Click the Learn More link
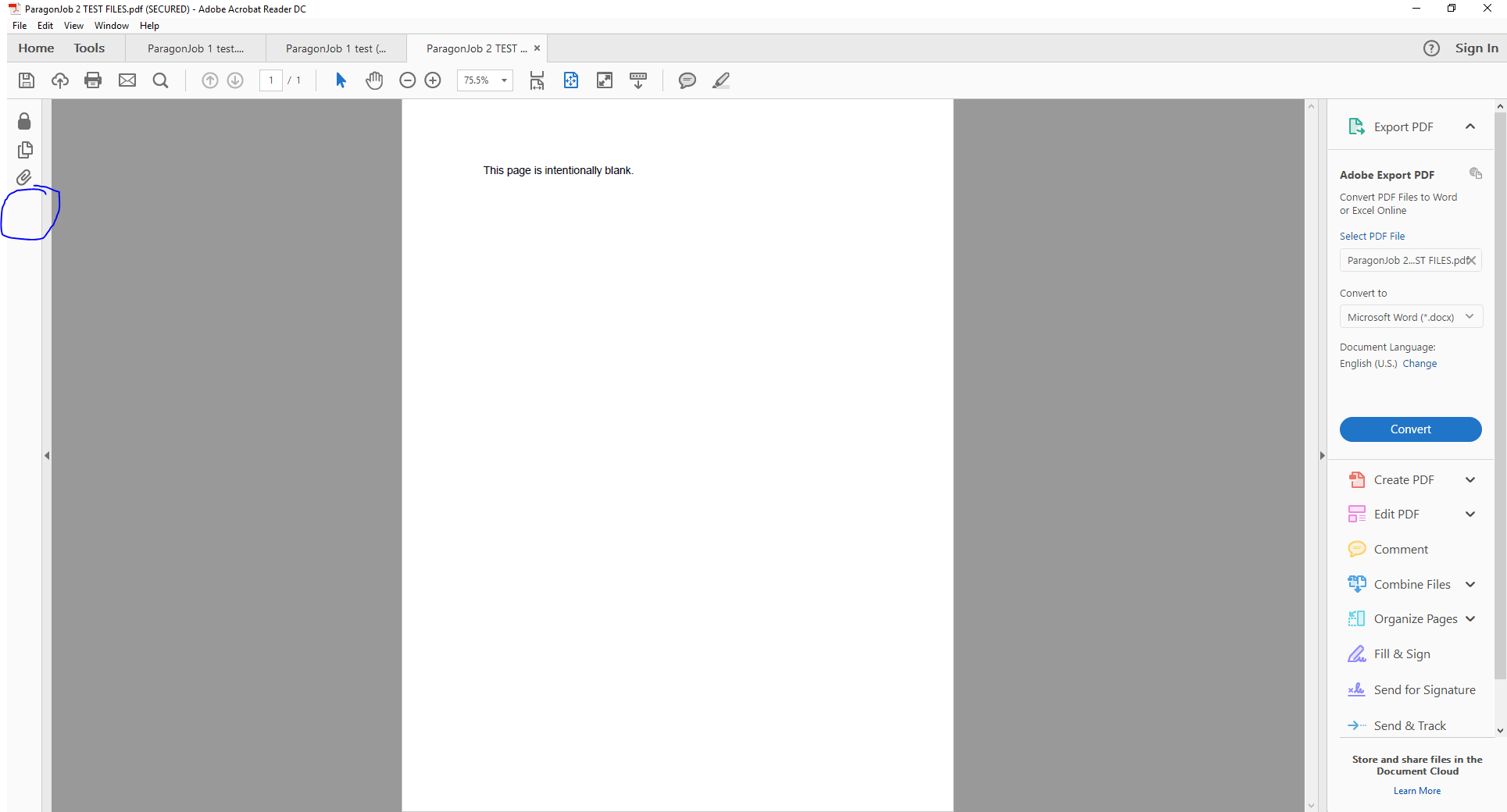 coord(1417,791)
